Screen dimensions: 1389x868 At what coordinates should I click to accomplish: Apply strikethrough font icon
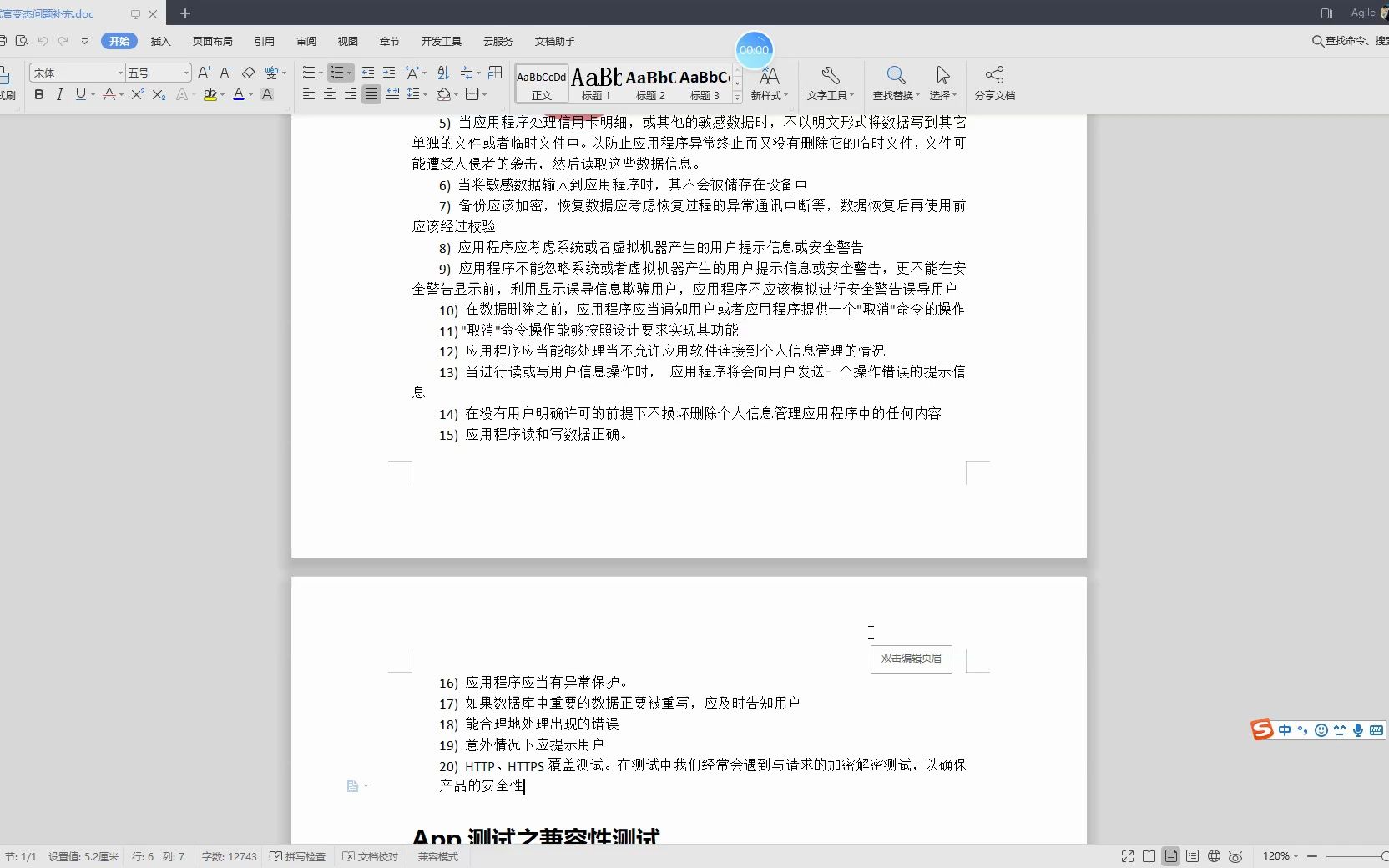click(x=109, y=95)
